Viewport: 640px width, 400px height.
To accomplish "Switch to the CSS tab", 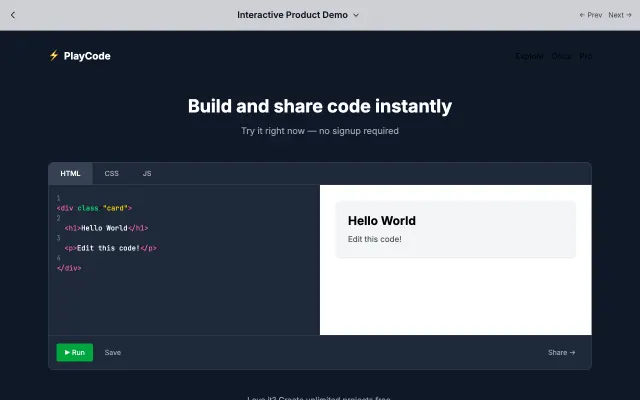I will click(x=111, y=173).
